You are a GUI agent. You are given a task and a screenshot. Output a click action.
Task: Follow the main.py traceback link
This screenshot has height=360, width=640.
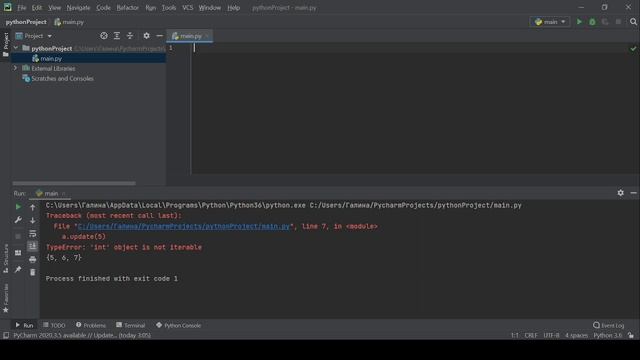(183, 226)
